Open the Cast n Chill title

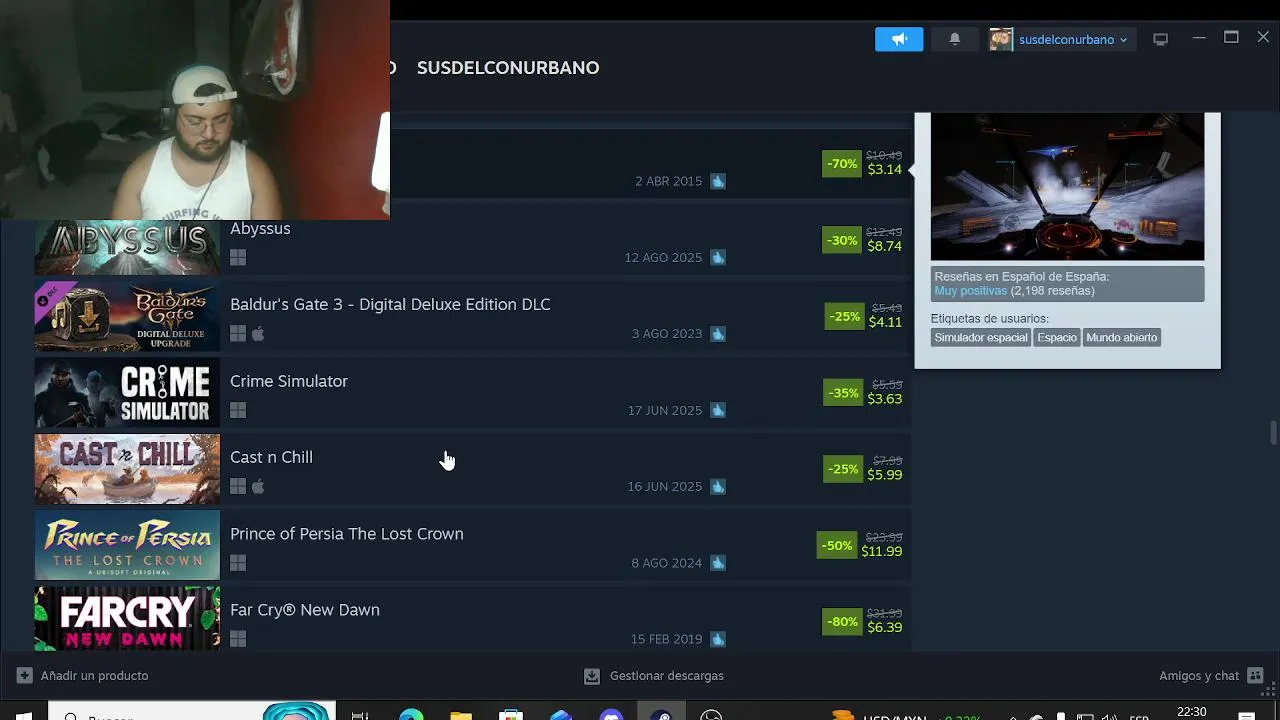(x=271, y=457)
